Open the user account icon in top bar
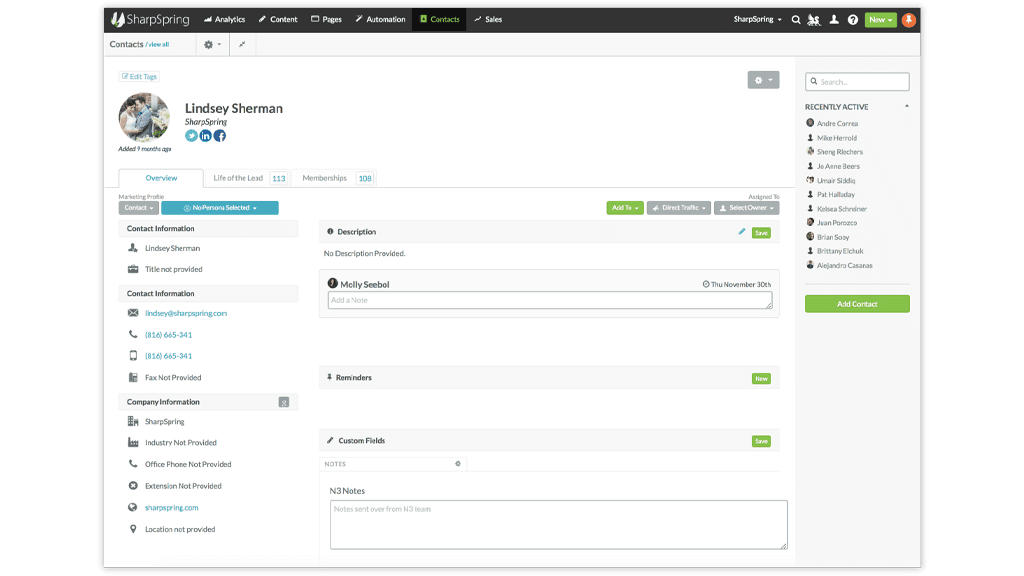1024x576 pixels. [x=834, y=20]
